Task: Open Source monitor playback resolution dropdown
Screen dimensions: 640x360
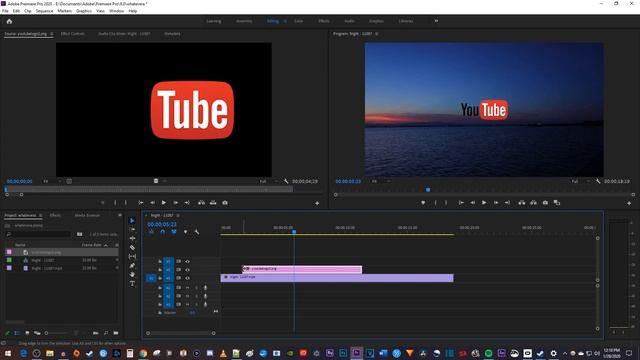Action: (269, 181)
